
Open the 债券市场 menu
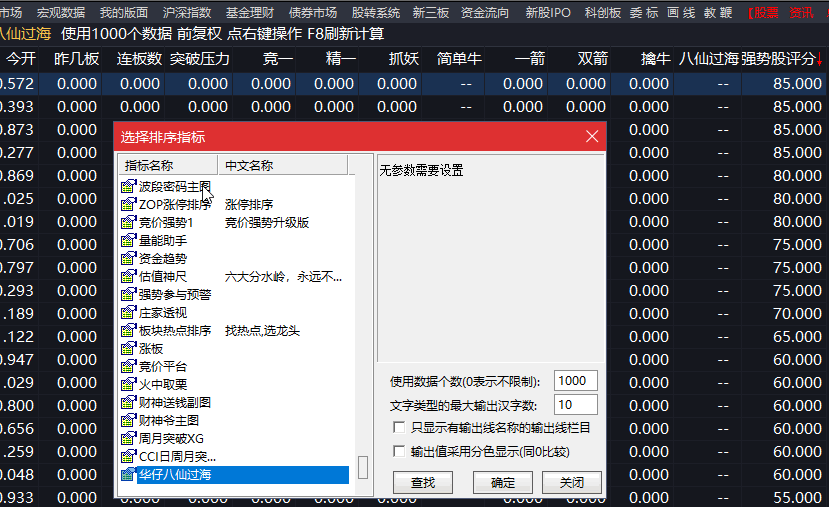tap(312, 12)
